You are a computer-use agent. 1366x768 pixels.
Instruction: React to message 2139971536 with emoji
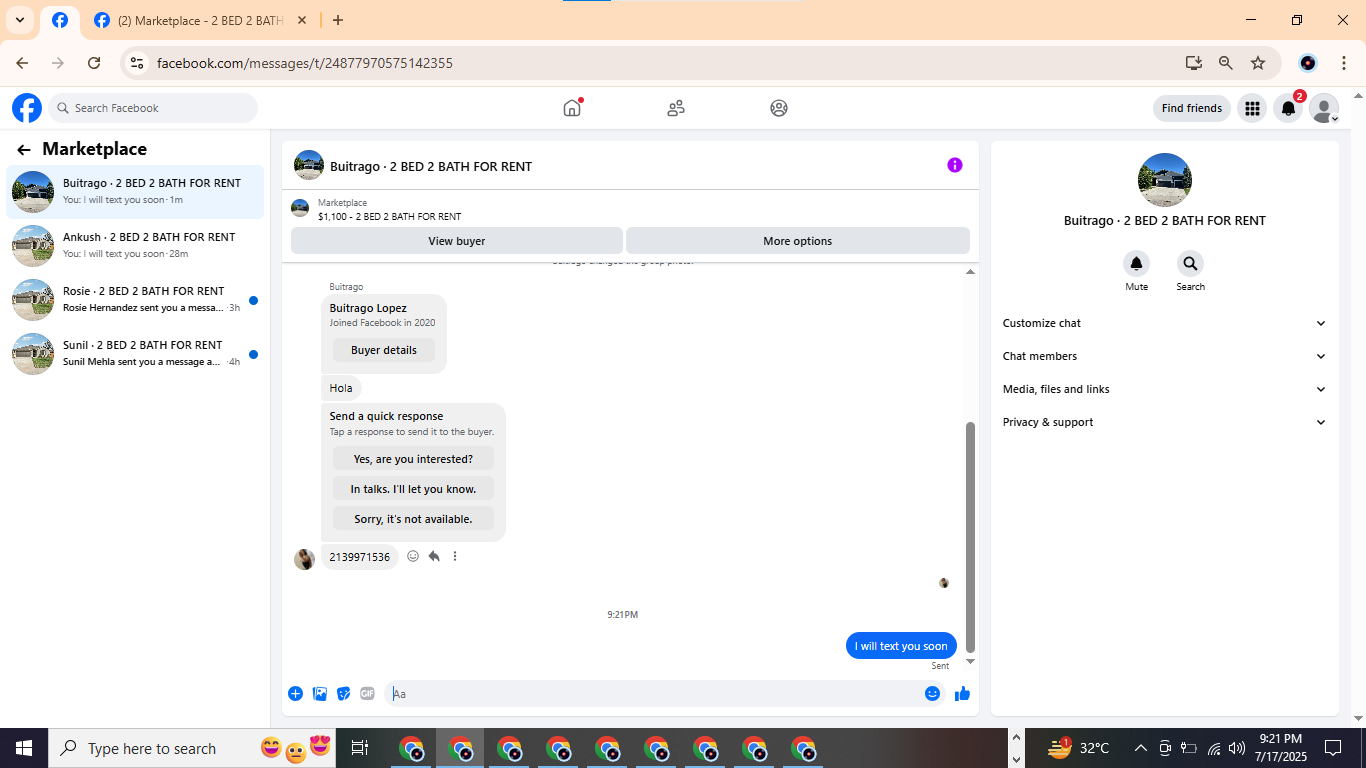tap(413, 556)
